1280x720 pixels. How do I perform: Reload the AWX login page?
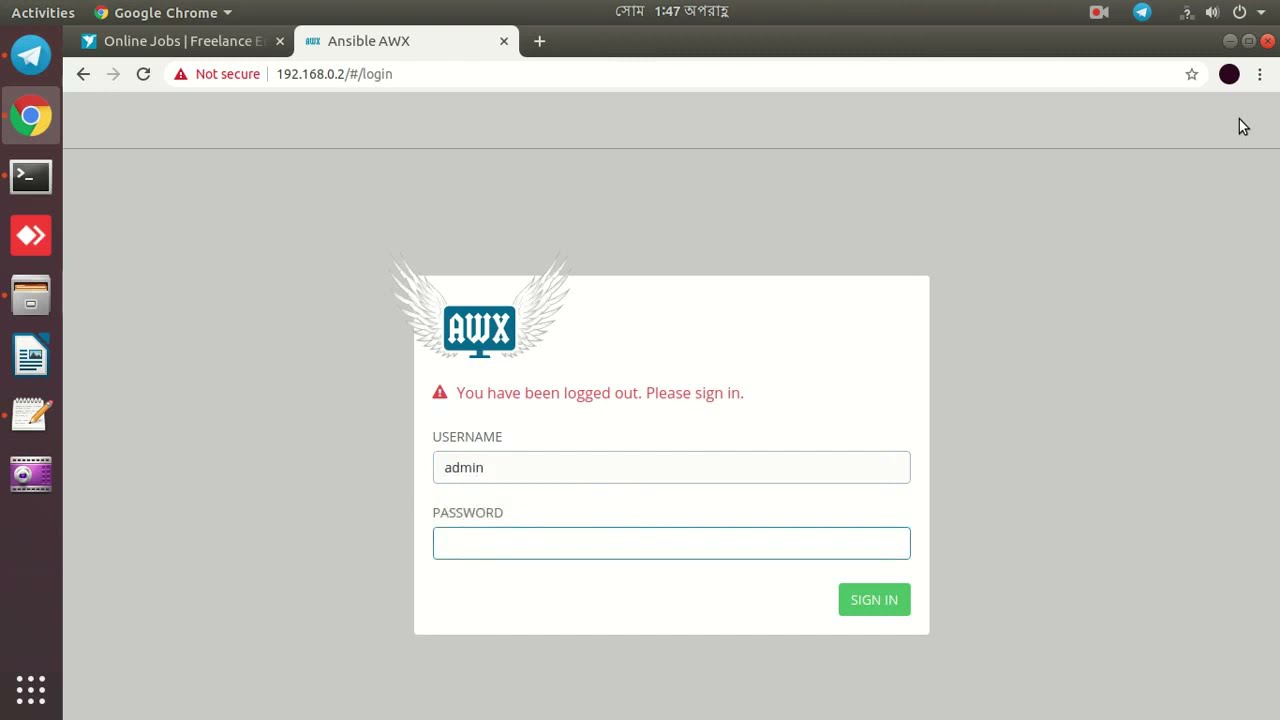tap(143, 74)
